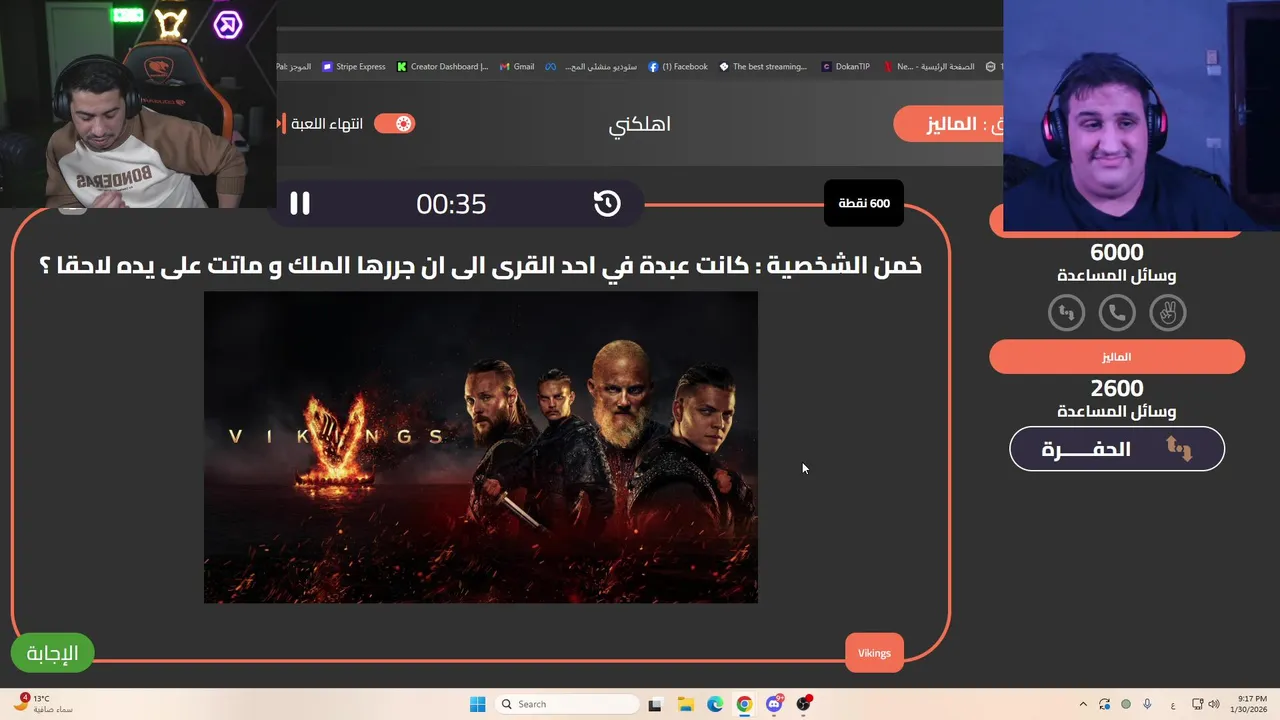Open network settings from the tray icon
1280x720 pixels.
click(x=1197, y=704)
